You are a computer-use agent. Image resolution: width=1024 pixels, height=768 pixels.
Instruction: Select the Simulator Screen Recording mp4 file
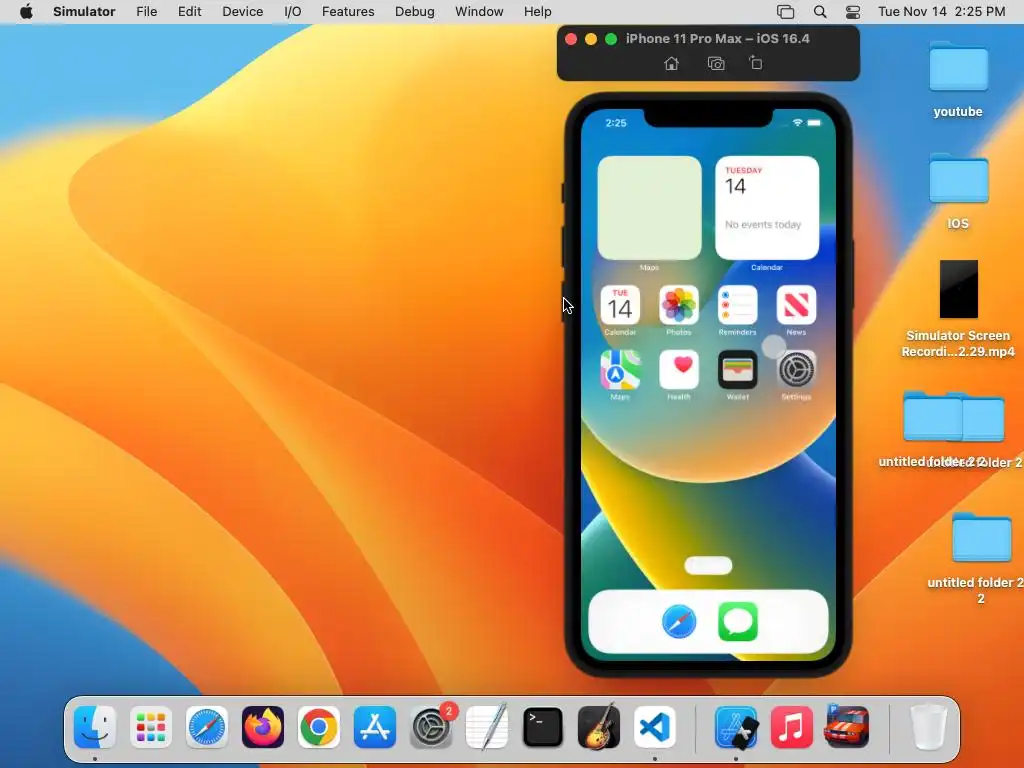[x=958, y=289]
